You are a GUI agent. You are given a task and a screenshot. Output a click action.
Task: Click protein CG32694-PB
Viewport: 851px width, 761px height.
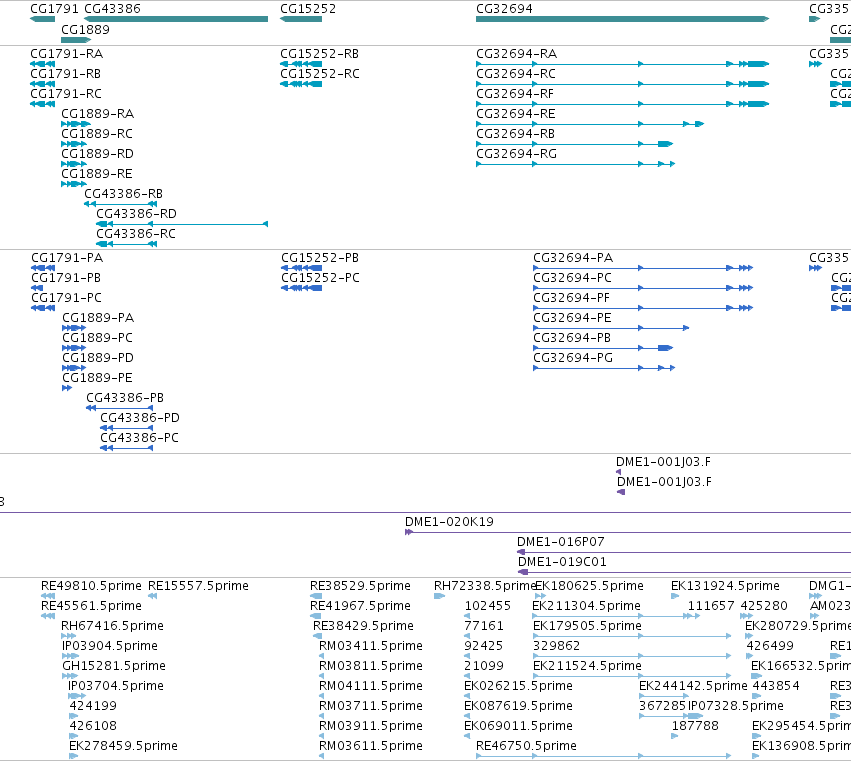[x=572, y=338]
